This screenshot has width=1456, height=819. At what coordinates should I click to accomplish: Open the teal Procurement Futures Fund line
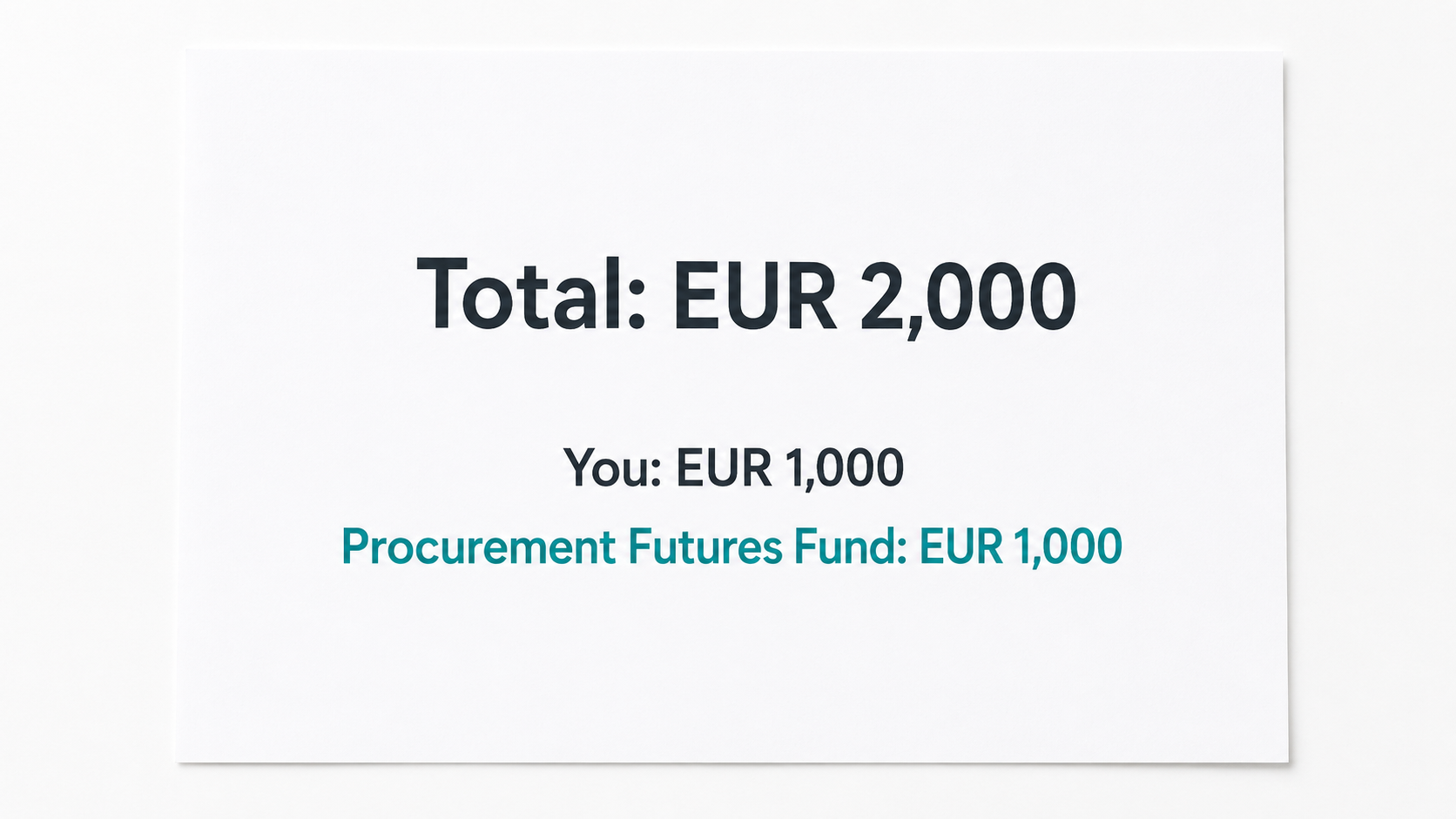(x=731, y=547)
